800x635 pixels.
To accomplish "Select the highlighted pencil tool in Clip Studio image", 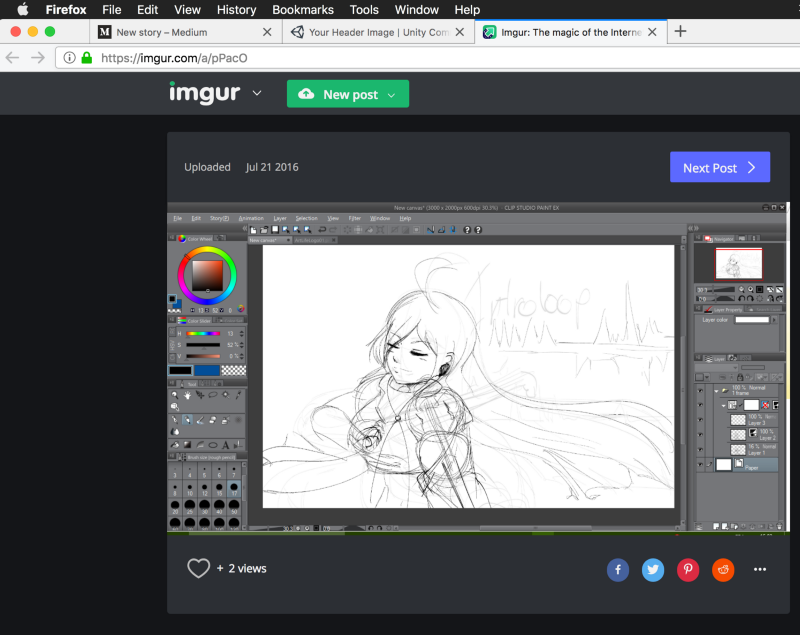I will 187,420.
